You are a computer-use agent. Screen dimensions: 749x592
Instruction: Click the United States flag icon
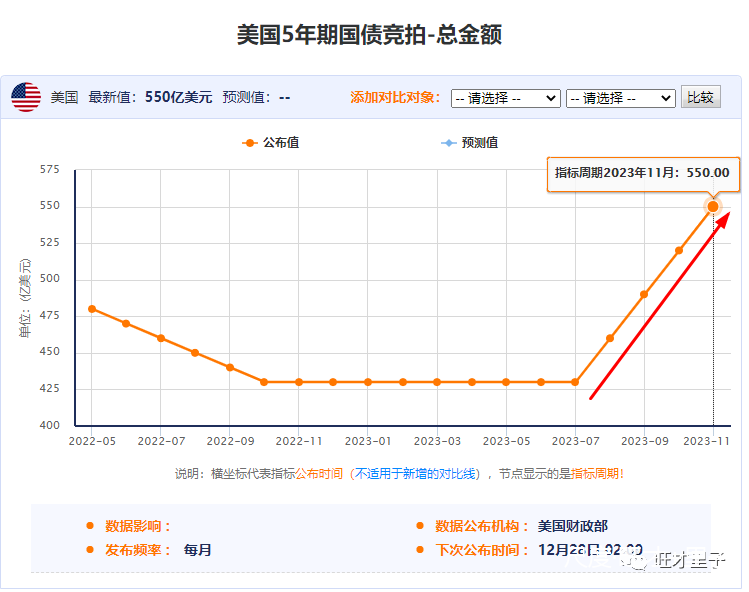26,97
